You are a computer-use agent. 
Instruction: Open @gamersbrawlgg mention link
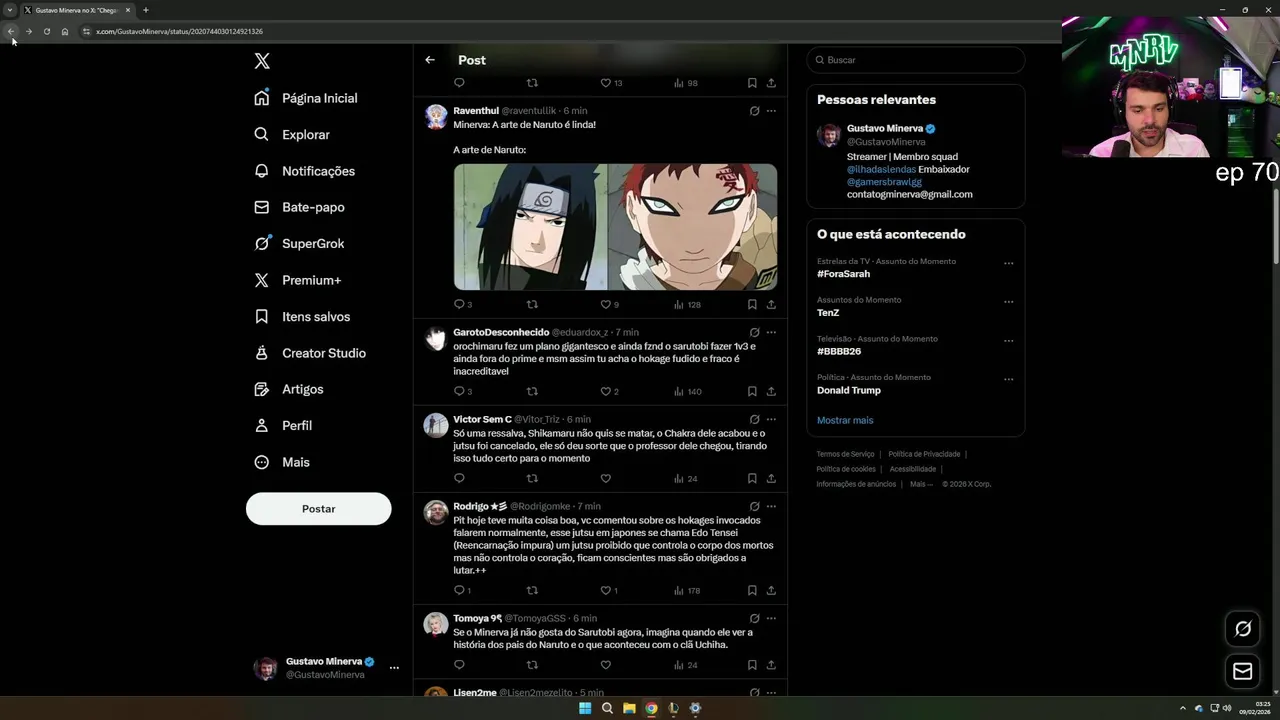pyautogui.click(x=884, y=182)
